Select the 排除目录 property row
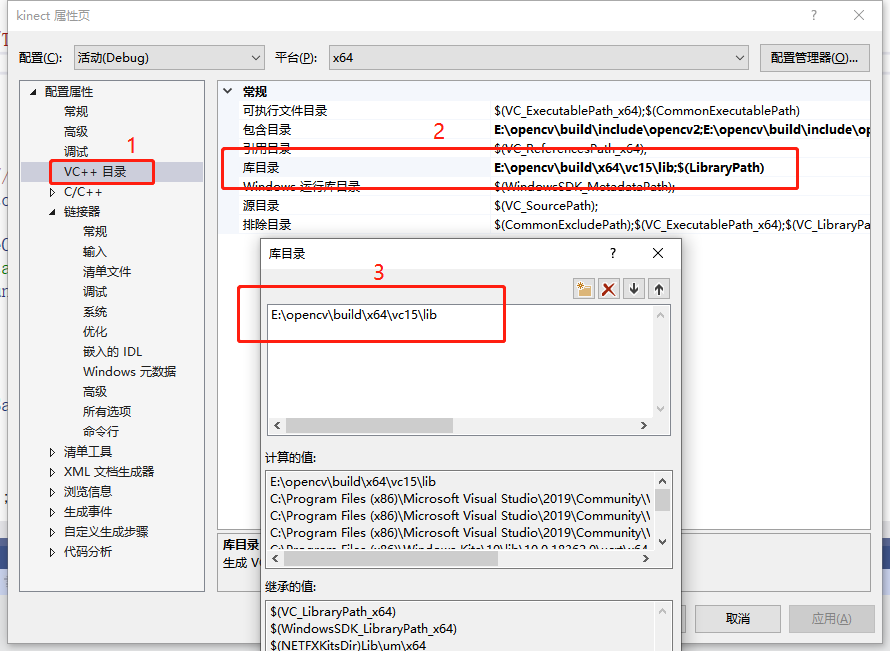The width and height of the screenshot is (890, 651). click(x=545, y=225)
